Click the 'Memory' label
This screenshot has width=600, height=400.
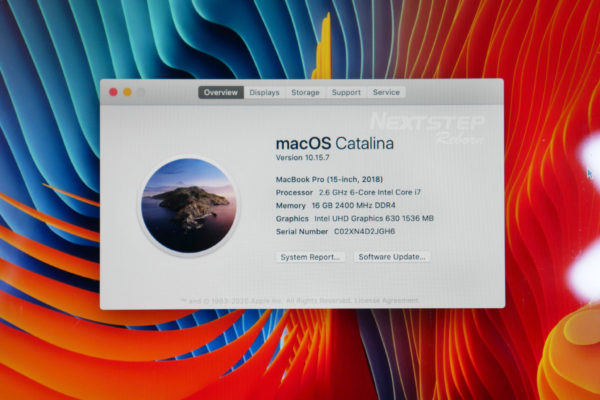[291, 206]
